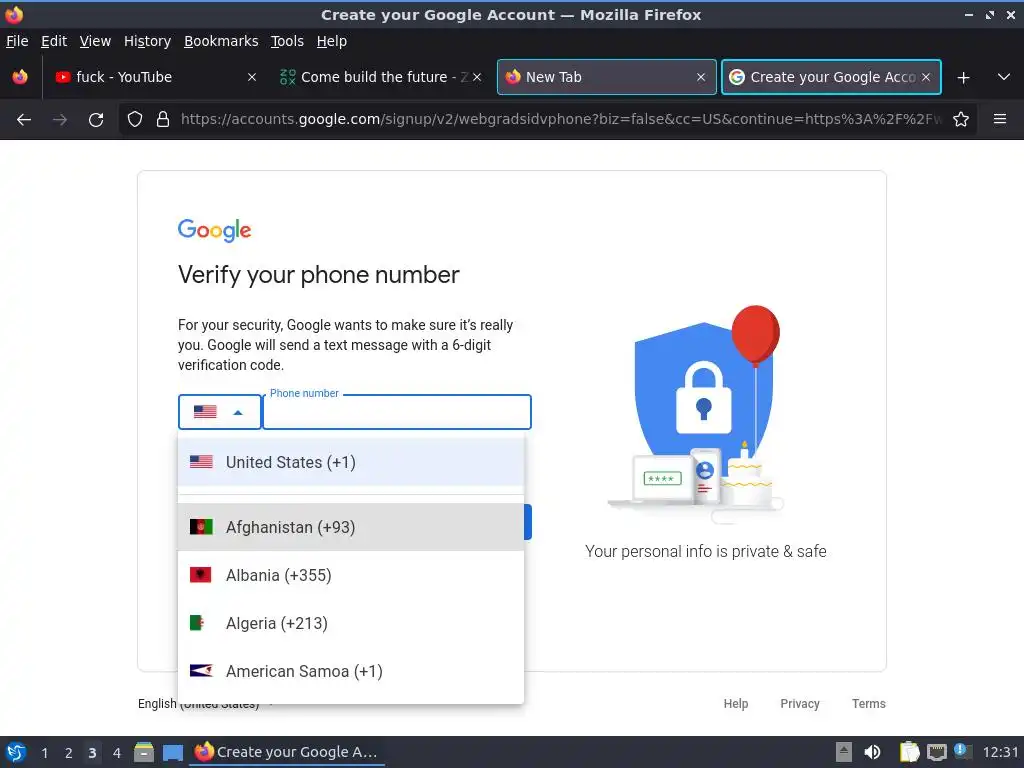The height and width of the screenshot is (768, 1024).
Task: Open the notification alert tray icon
Action: click(x=963, y=751)
